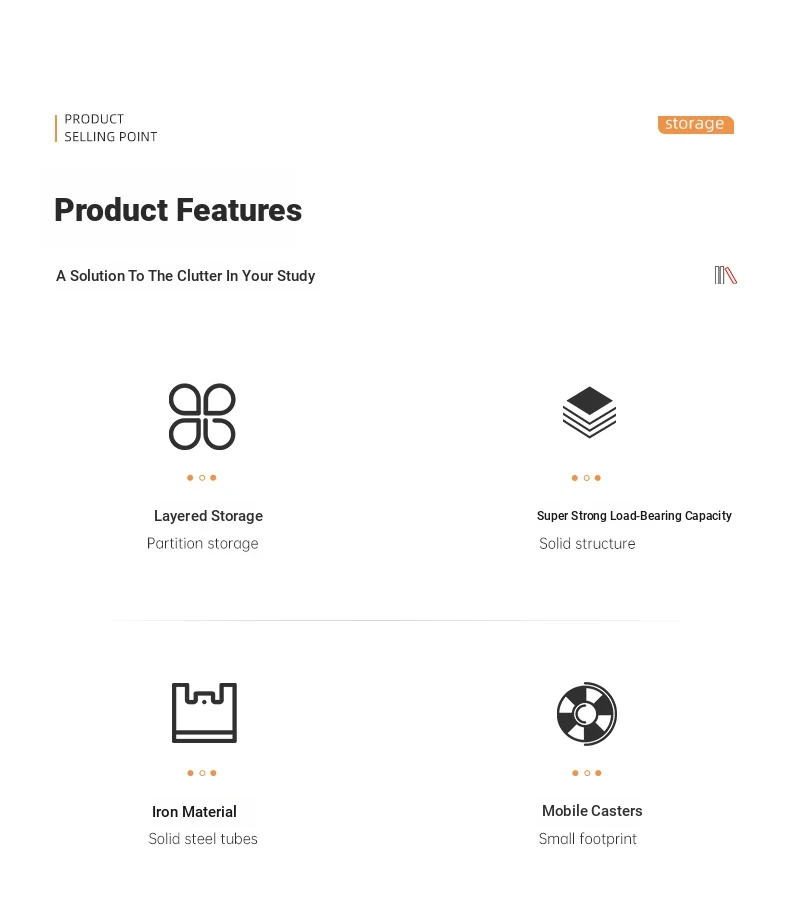Select the Product Features heading
Image resolution: width=790 pixels, height=912 pixels.
pyautogui.click(x=178, y=210)
